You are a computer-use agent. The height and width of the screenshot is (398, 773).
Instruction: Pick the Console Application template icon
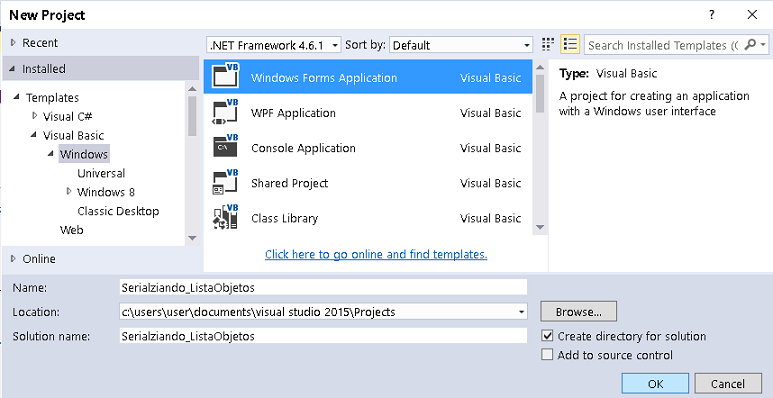225,147
